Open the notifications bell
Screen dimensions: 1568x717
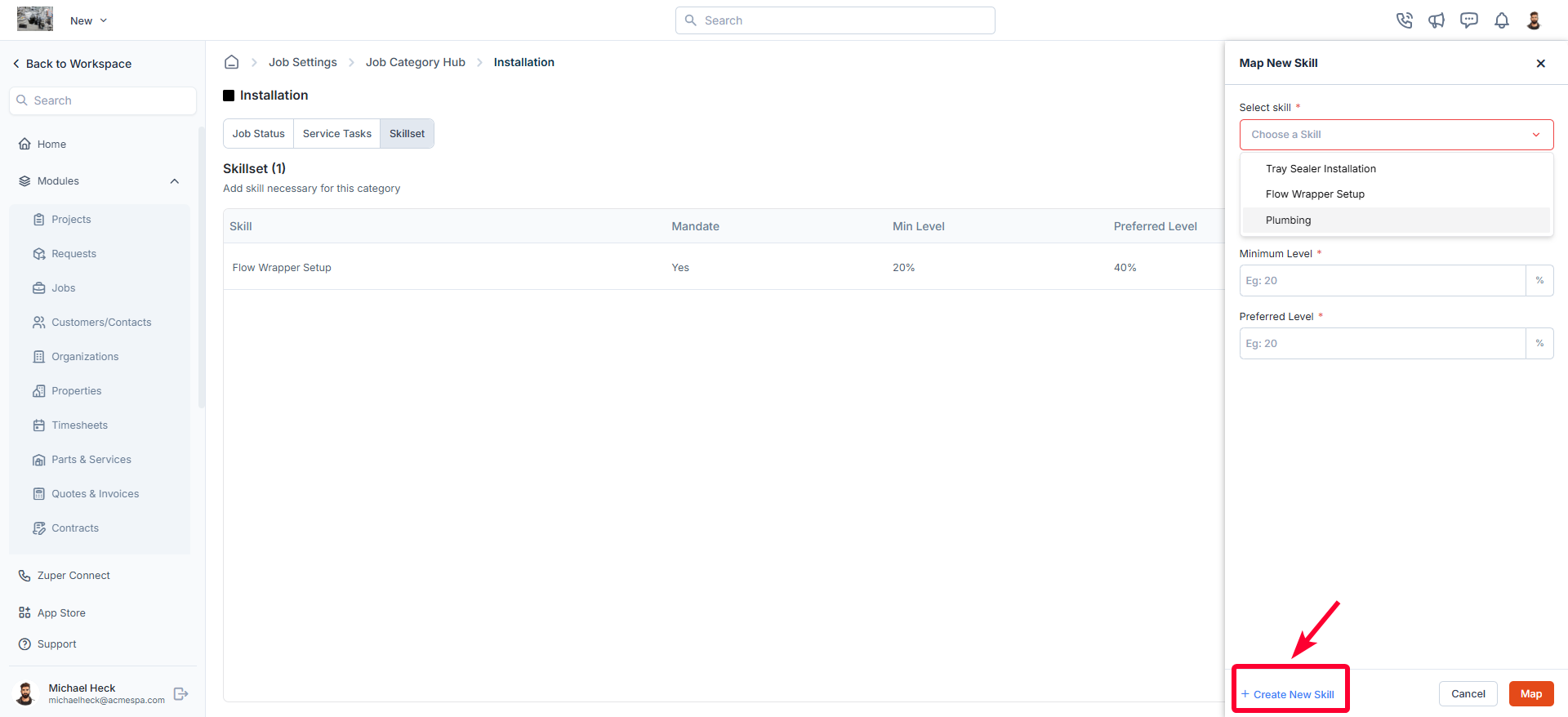coord(1502,20)
